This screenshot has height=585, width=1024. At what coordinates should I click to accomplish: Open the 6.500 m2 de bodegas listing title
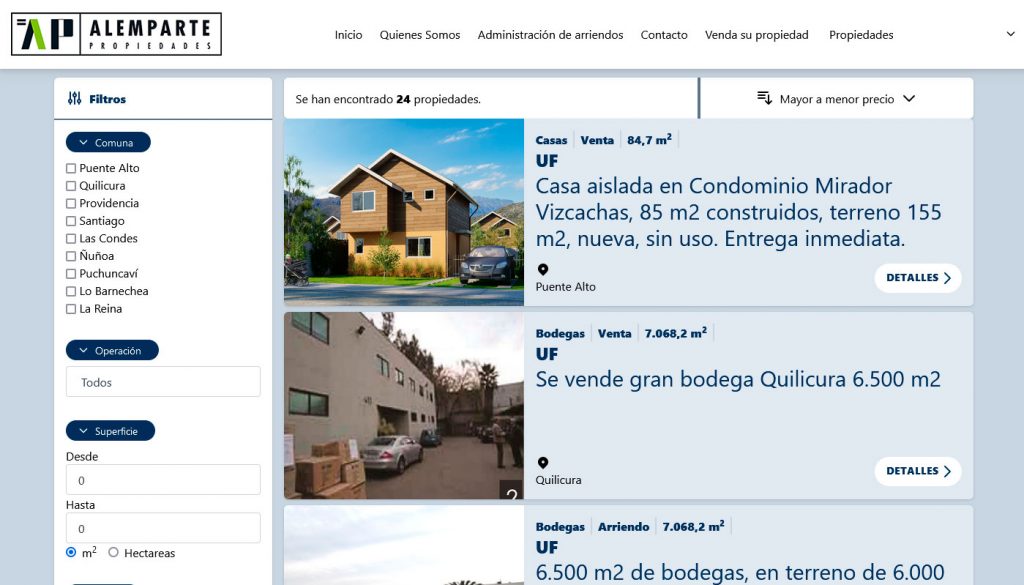pyautogui.click(x=740, y=573)
